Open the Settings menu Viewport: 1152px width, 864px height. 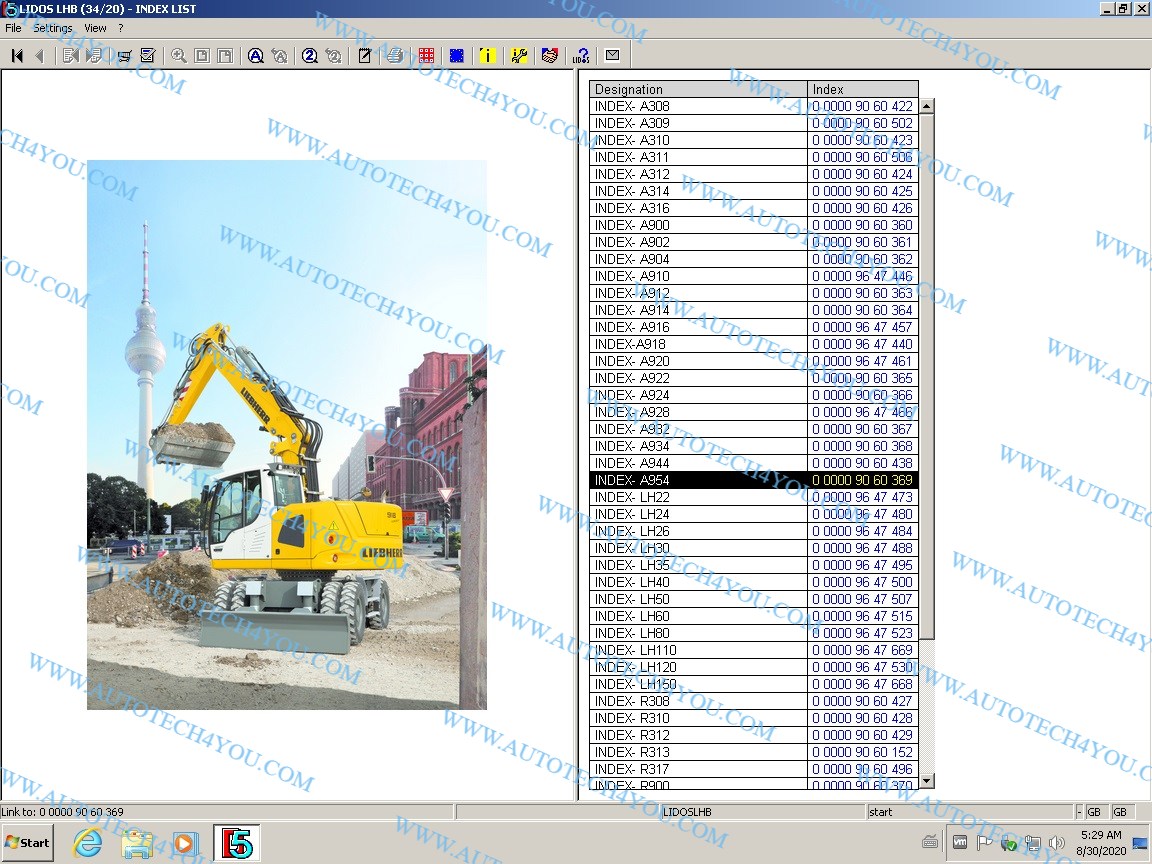pos(53,28)
